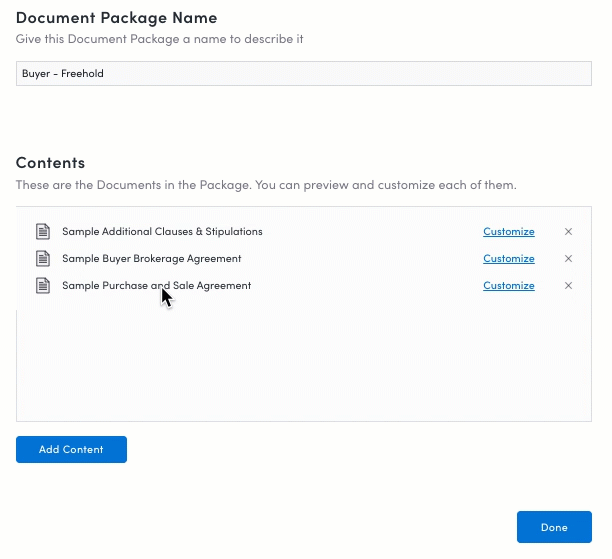Remove Sample Additional Clauses & Stipulations with X

(x=568, y=231)
